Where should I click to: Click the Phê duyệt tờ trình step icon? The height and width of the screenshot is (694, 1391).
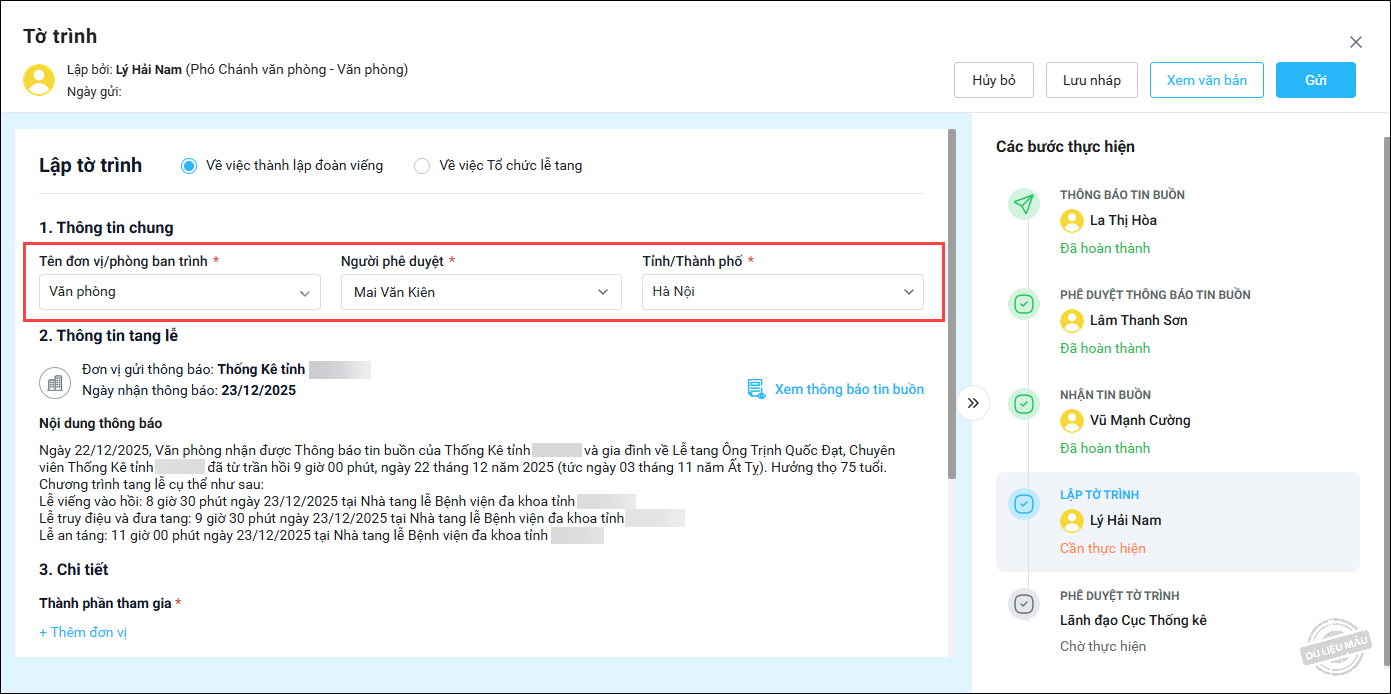coord(1023,604)
